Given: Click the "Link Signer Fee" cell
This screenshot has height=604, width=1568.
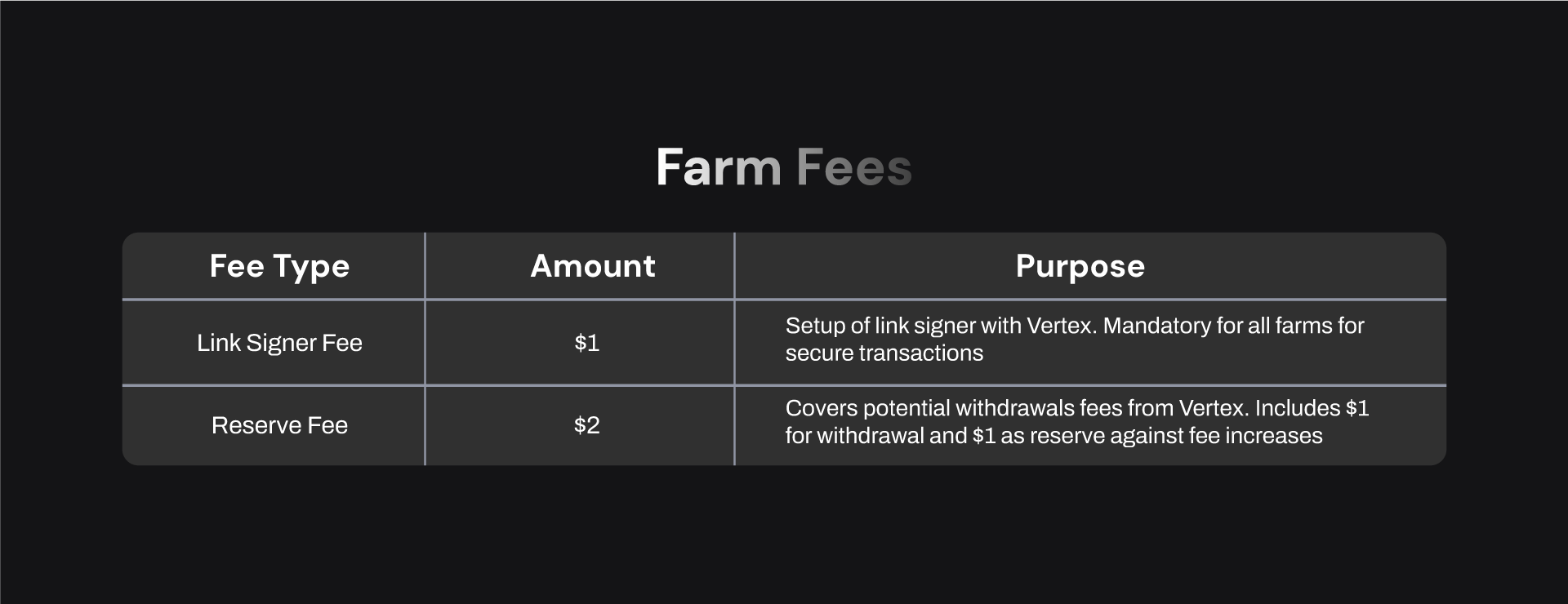Looking at the screenshot, I should tap(279, 343).
